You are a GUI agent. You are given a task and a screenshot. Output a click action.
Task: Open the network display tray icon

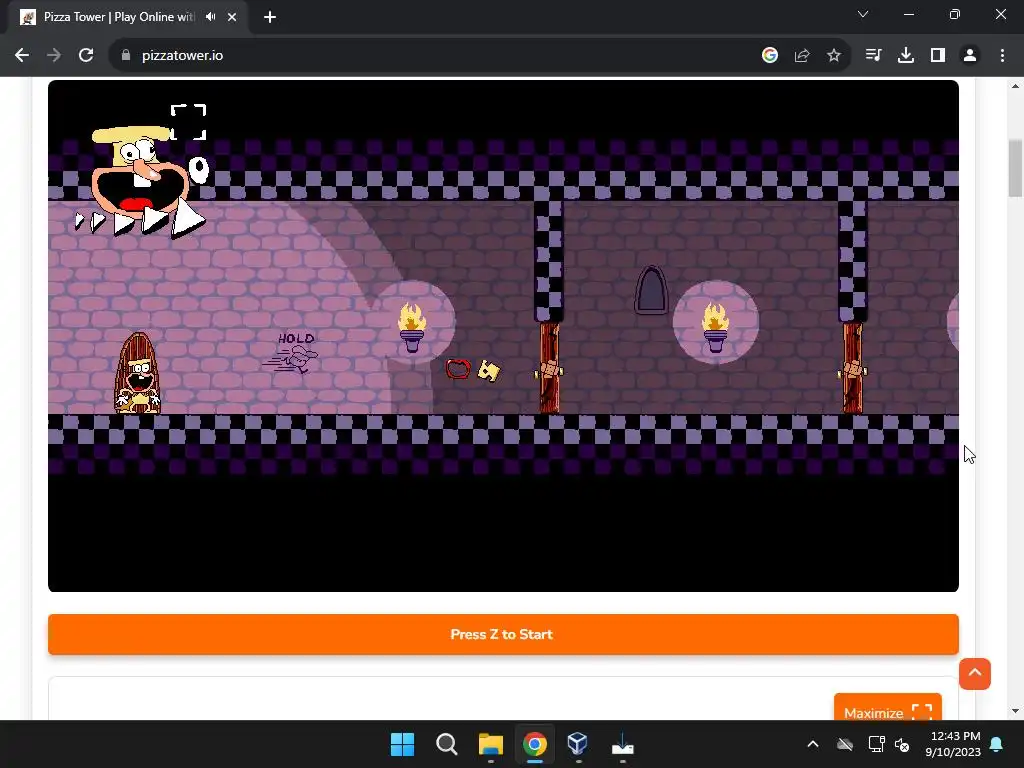tap(876, 744)
